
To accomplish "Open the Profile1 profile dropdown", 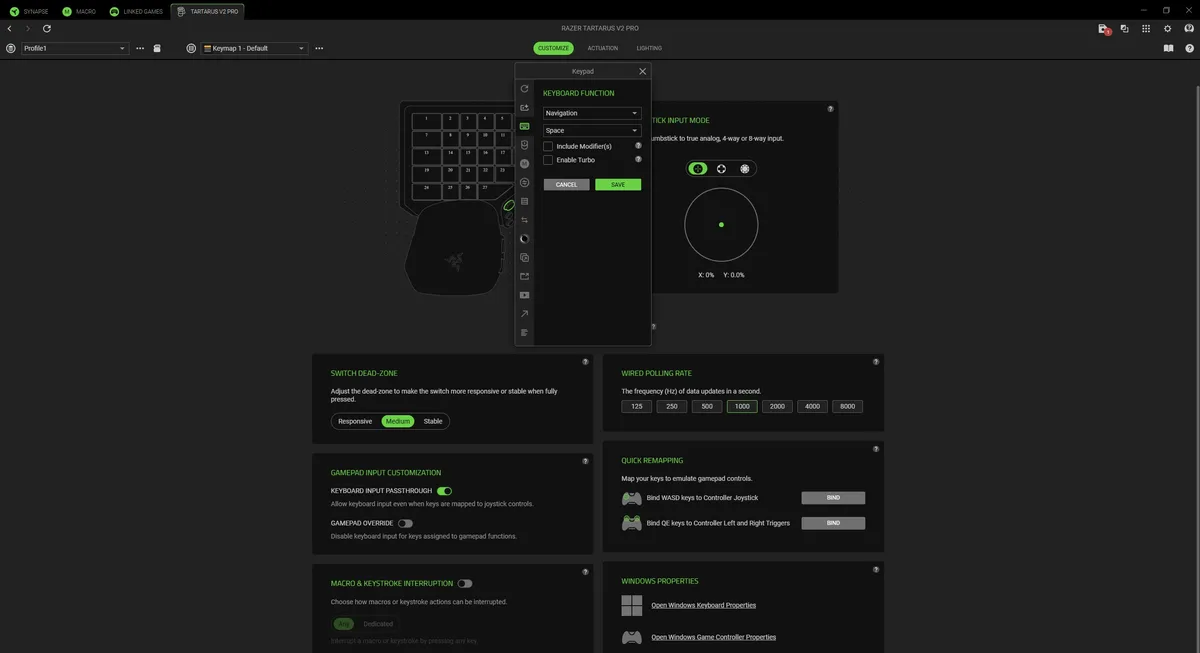I will [75, 48].
